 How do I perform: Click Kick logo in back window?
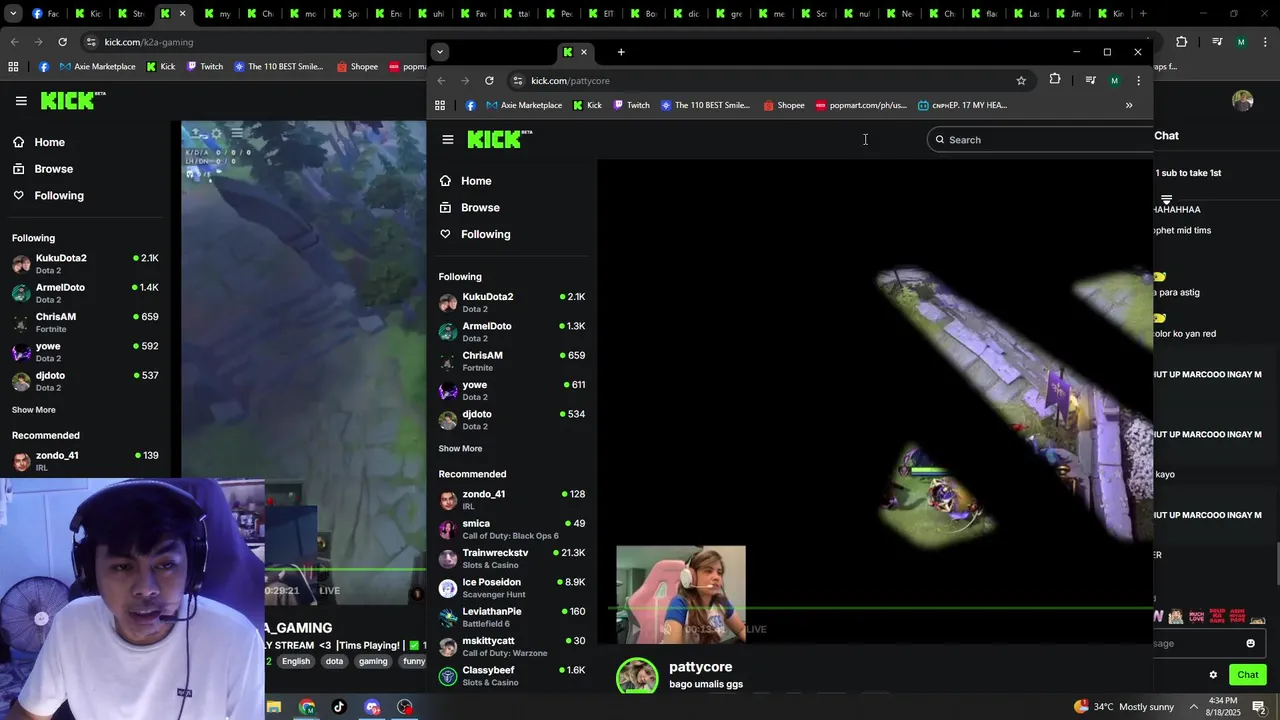[73, 100]
